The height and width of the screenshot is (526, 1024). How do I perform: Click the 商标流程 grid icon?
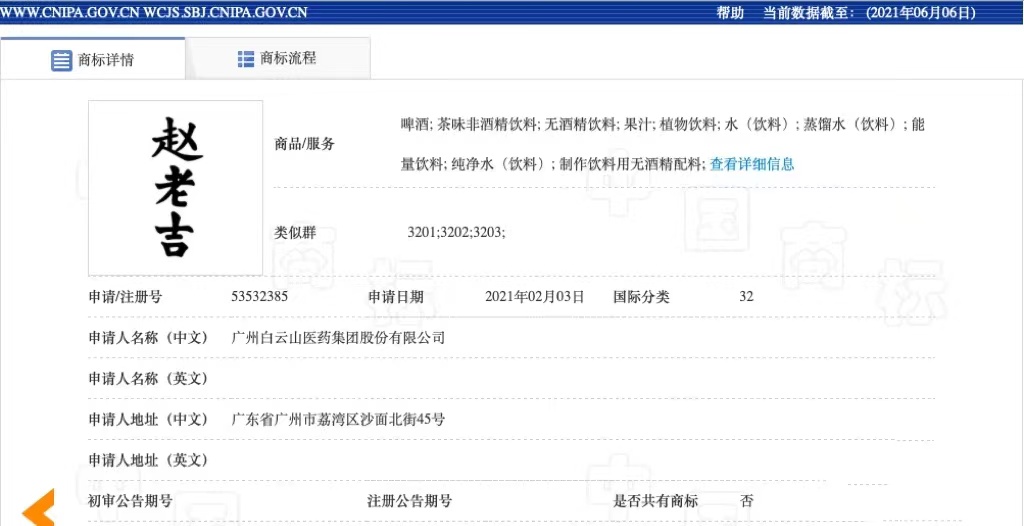[246, 59]
